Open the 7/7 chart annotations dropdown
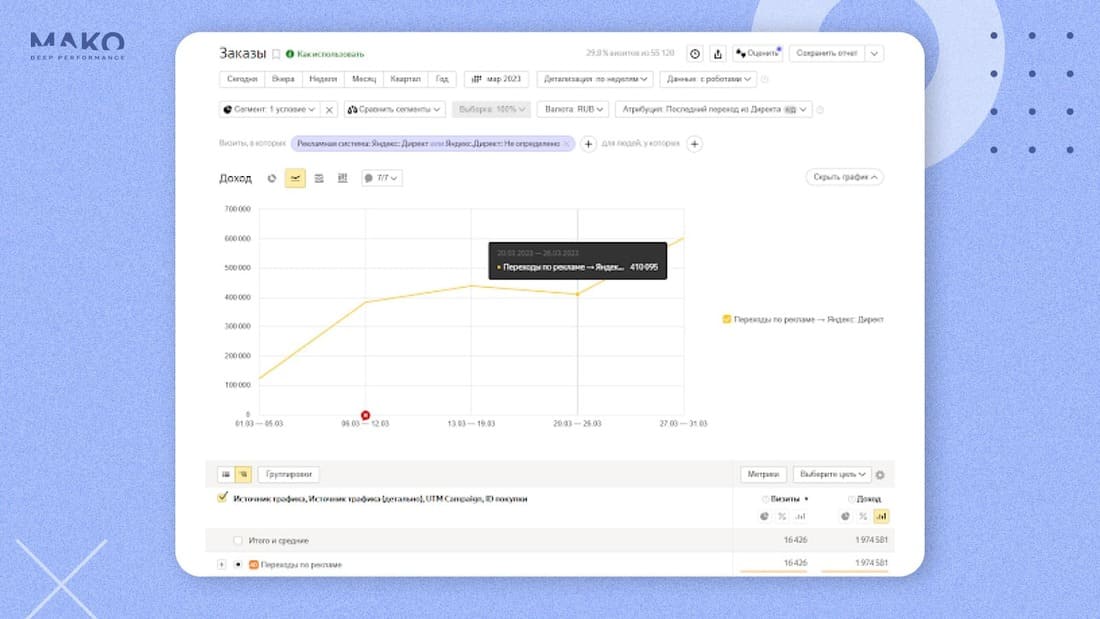The width and height of the screenshot is (1100, 619). 382,178
